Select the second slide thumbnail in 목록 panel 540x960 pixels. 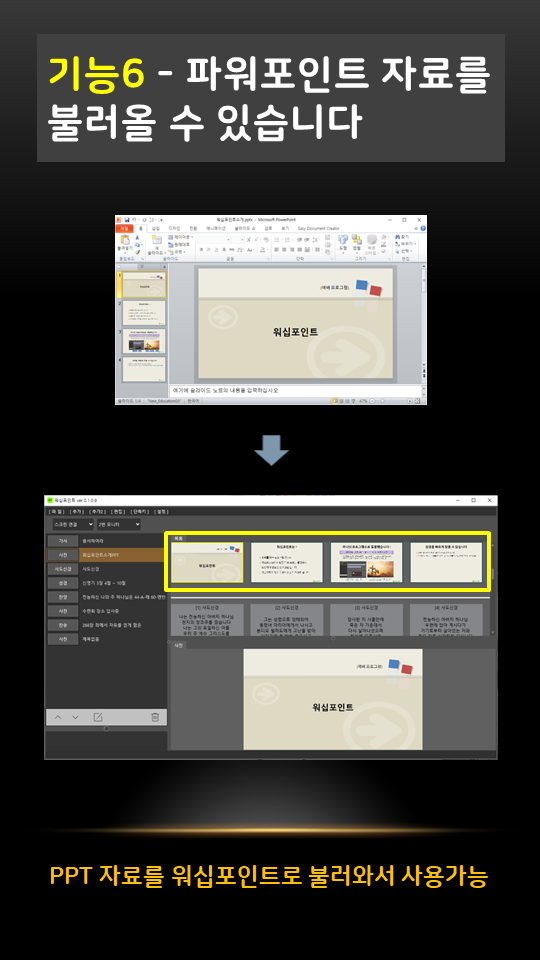tap(287, 562)
